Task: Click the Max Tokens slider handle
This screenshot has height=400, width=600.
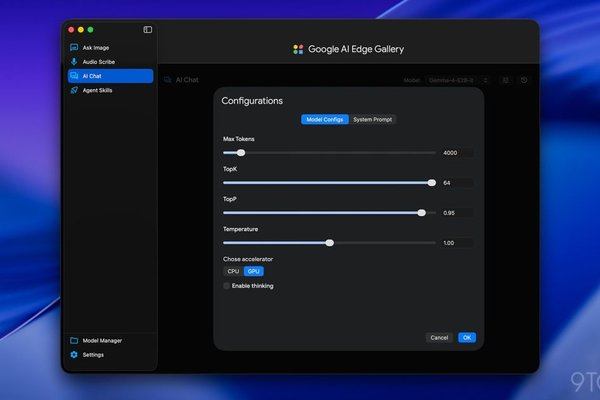Action: [241, 153]
